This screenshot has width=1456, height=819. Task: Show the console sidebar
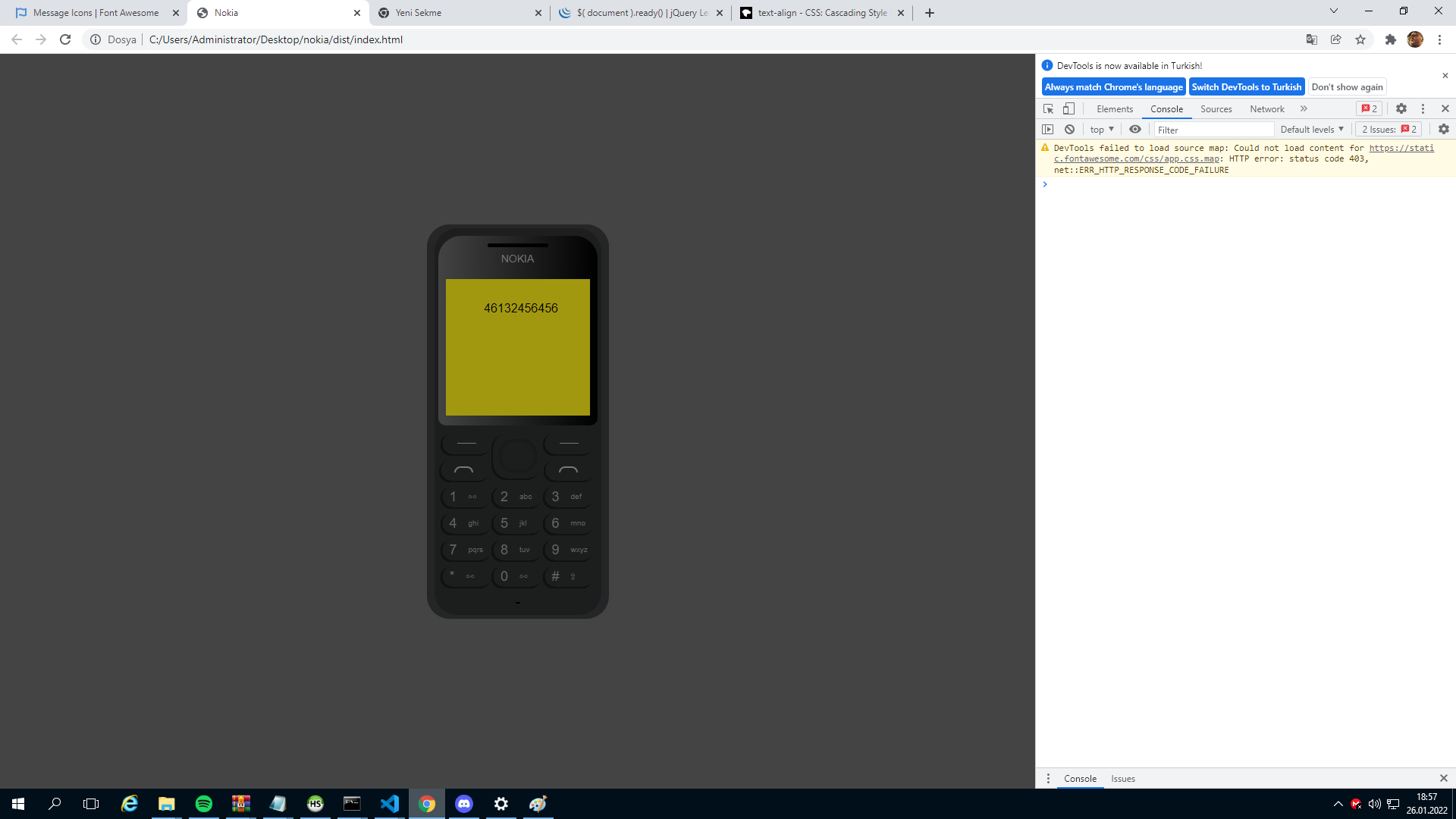point(1048,130)
